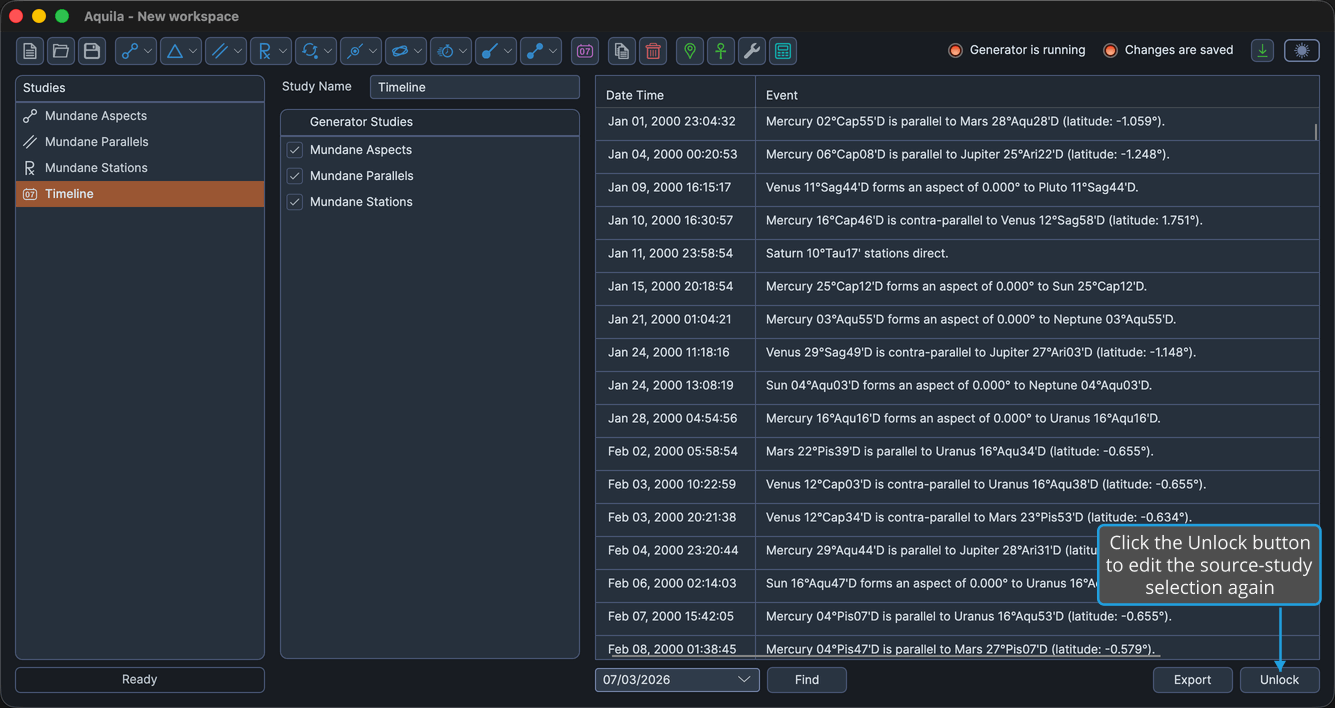Image resolution: width=1335 pixels, height=708 pixels.
Task: Select the Timeline study in Studies list
Action: [x=140, y=194]
